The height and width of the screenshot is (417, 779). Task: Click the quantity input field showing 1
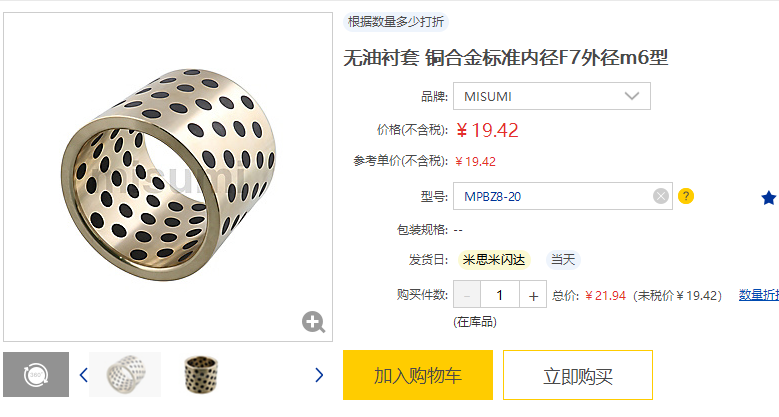[500, 295]
